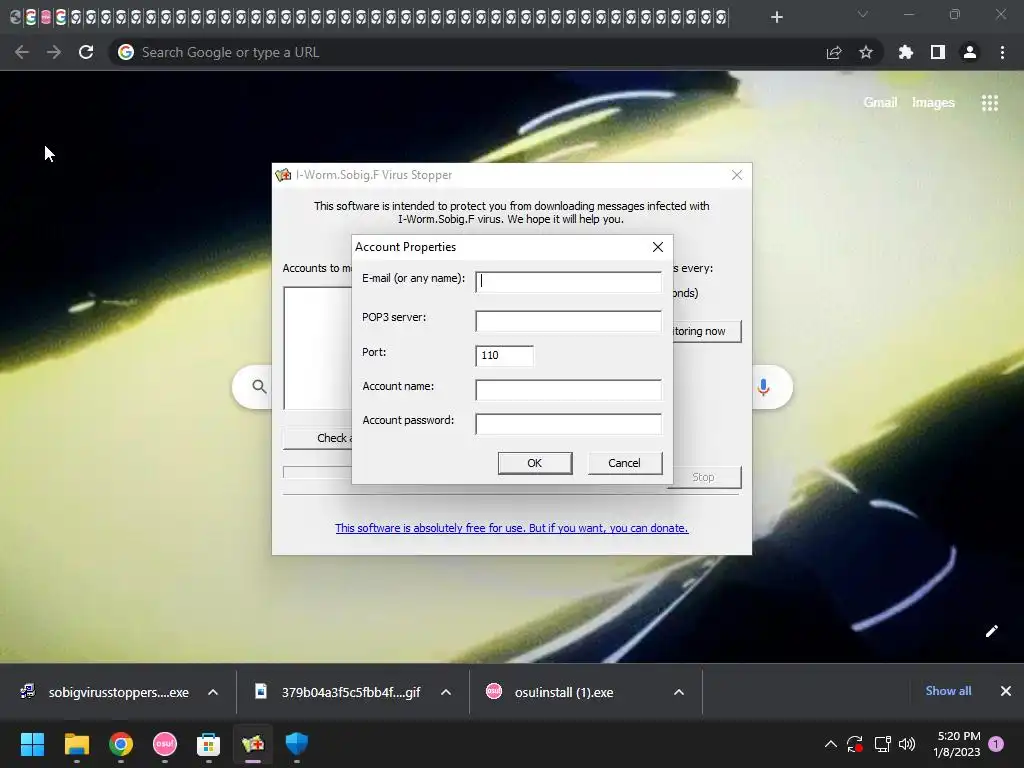Click the Port field showing 110
The width and height of the screenshot is (1024, 768).
point(504,355)
